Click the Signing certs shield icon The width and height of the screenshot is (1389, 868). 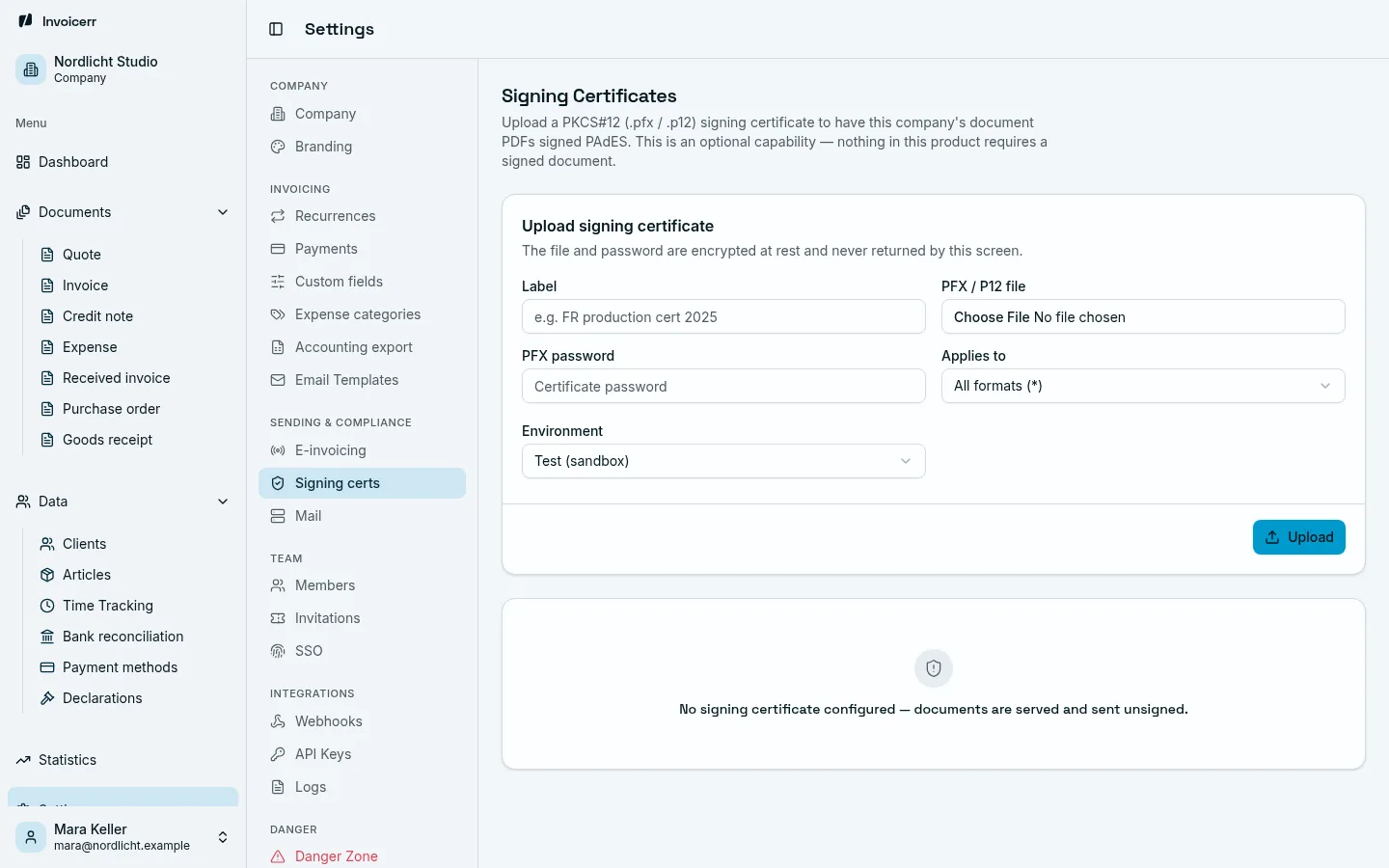coord(278,483)
